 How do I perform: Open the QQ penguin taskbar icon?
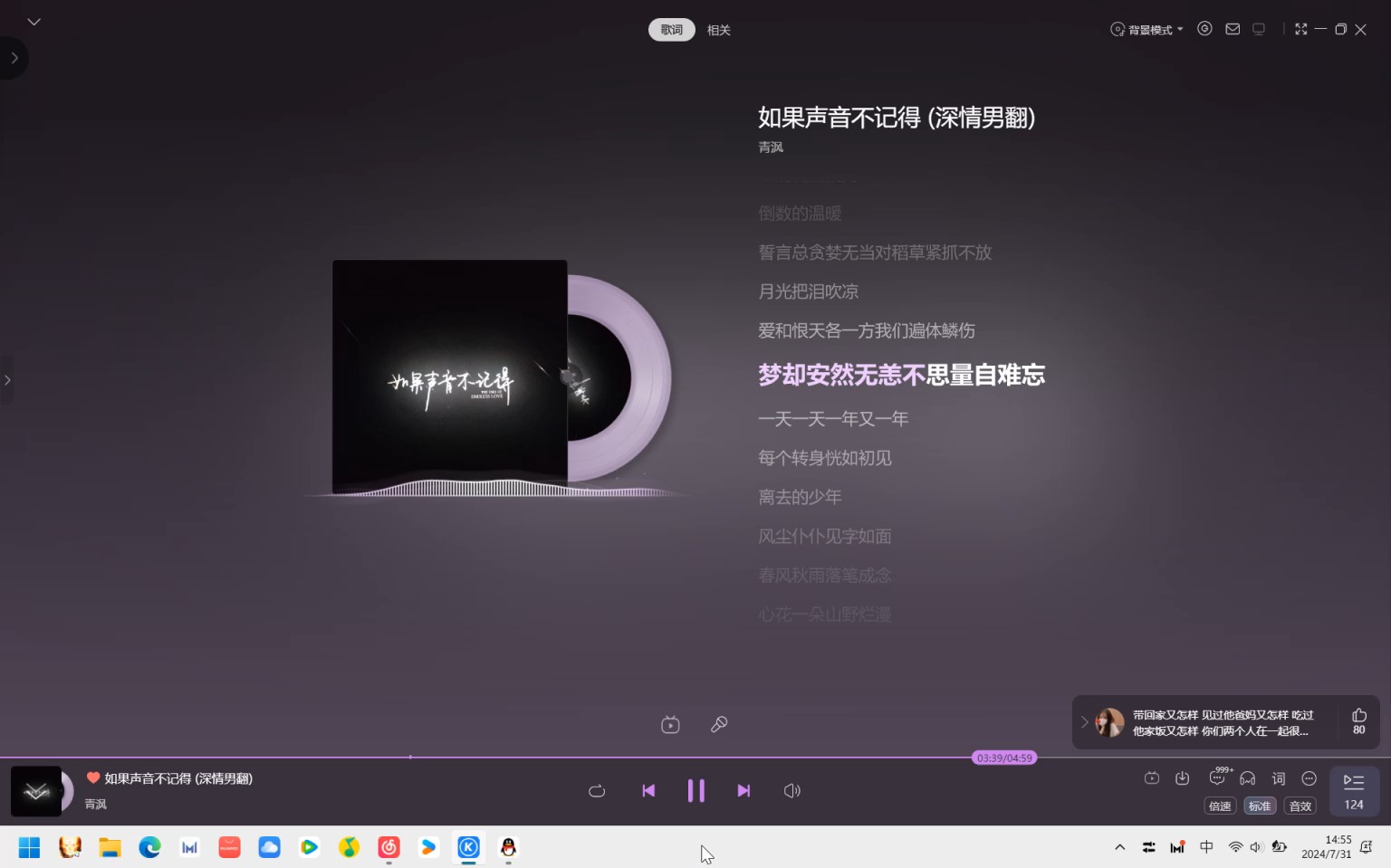point(508,847)
